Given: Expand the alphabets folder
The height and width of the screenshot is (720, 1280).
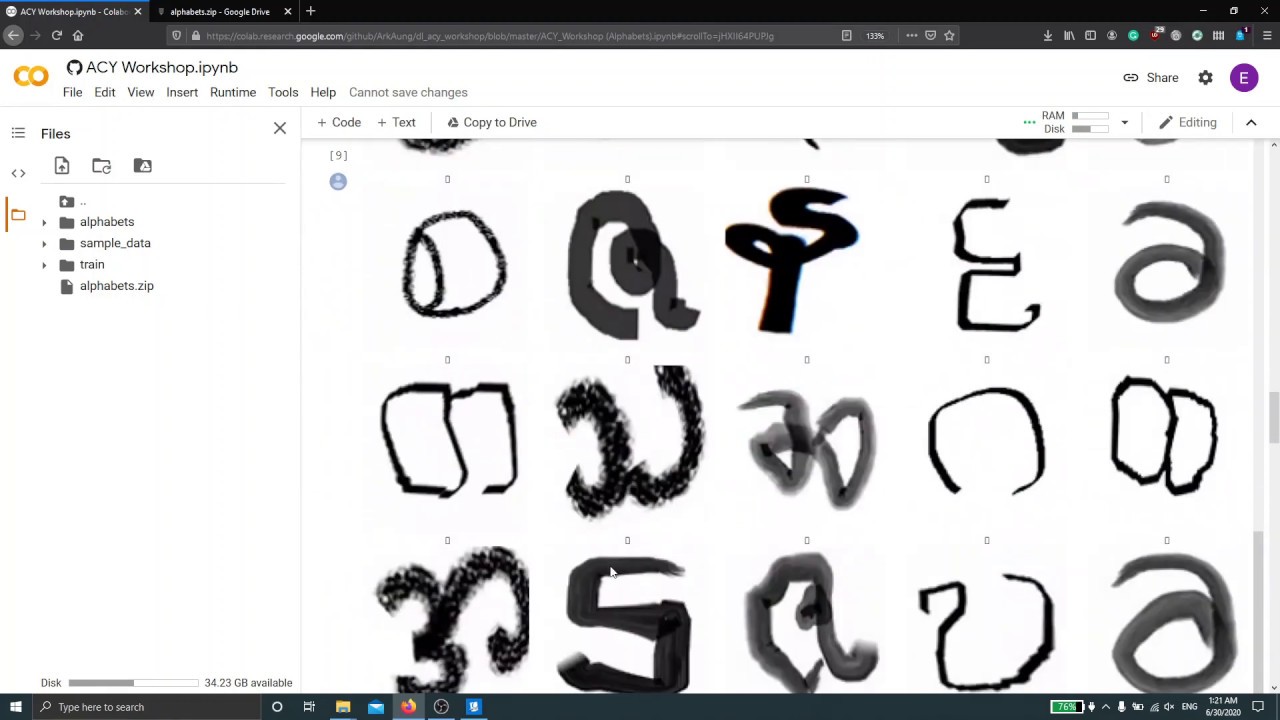Looking at the screenshot, I should click(x=44, y=222).
